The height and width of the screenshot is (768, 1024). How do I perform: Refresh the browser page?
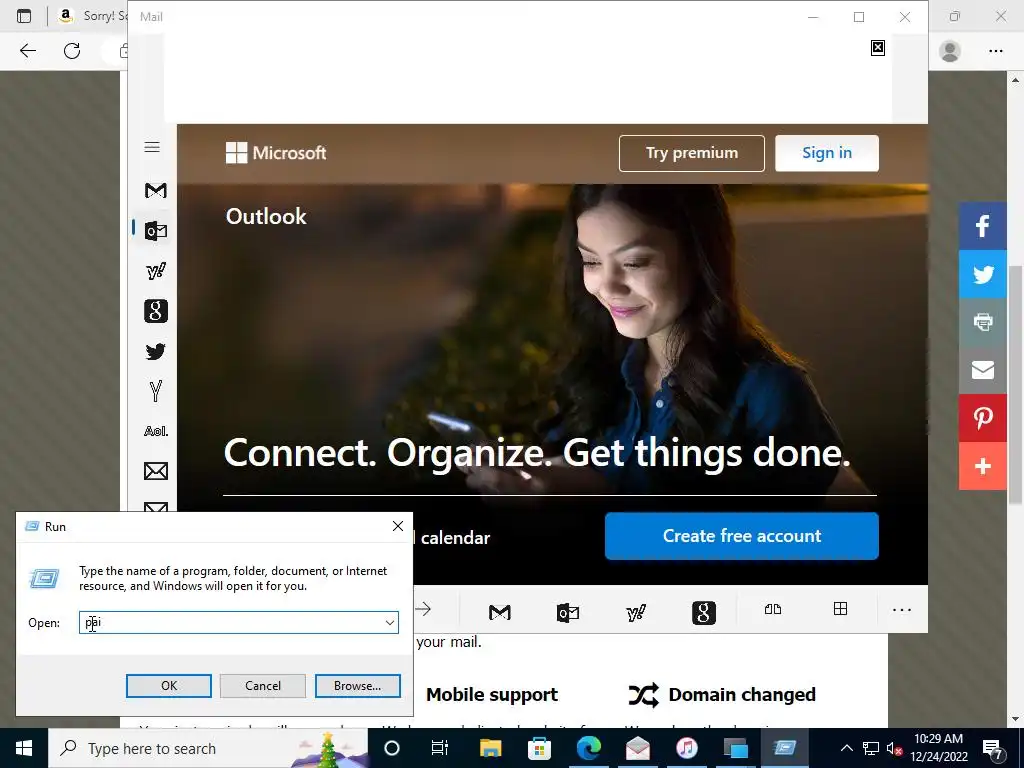pyautogui.click(x=72, y=50)
